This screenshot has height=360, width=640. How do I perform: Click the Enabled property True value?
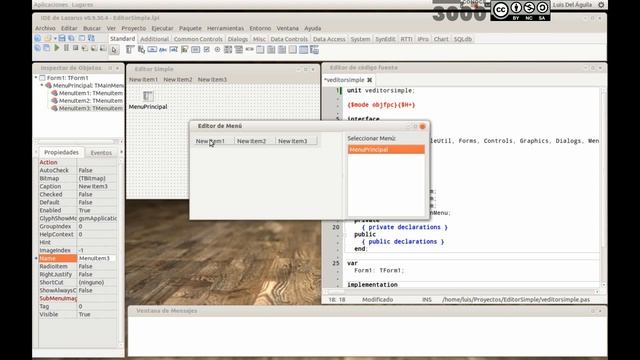point(97,210)
